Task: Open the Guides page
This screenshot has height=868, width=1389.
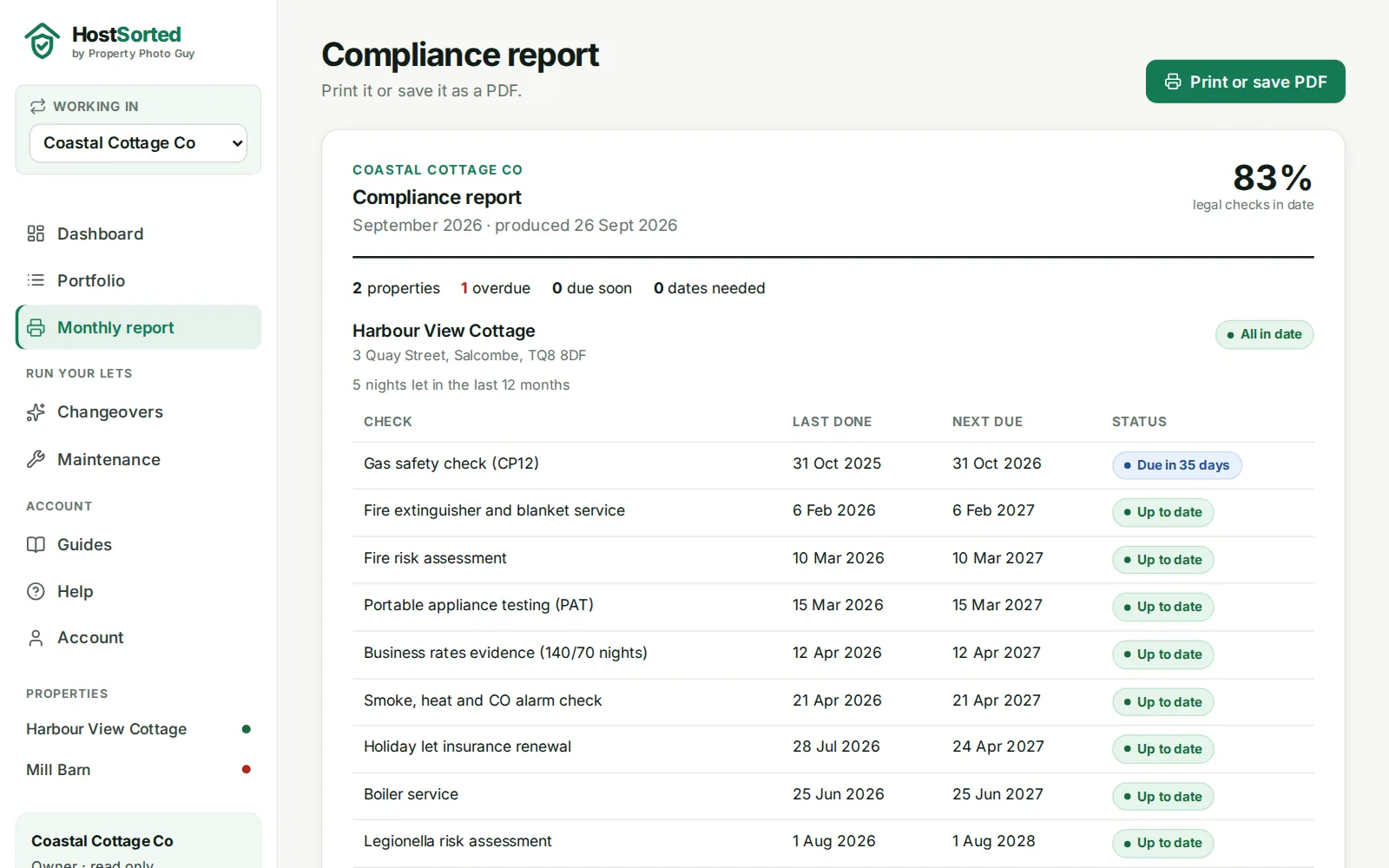Action: click(138, 544)
